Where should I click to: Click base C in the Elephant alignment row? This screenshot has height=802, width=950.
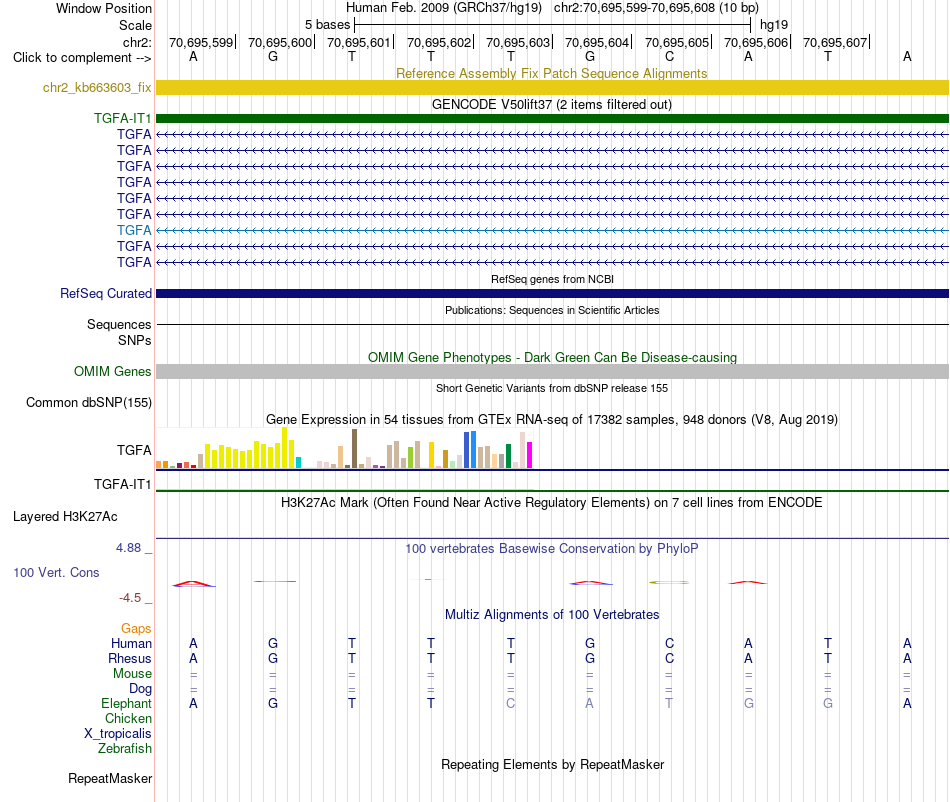[511, 703]
